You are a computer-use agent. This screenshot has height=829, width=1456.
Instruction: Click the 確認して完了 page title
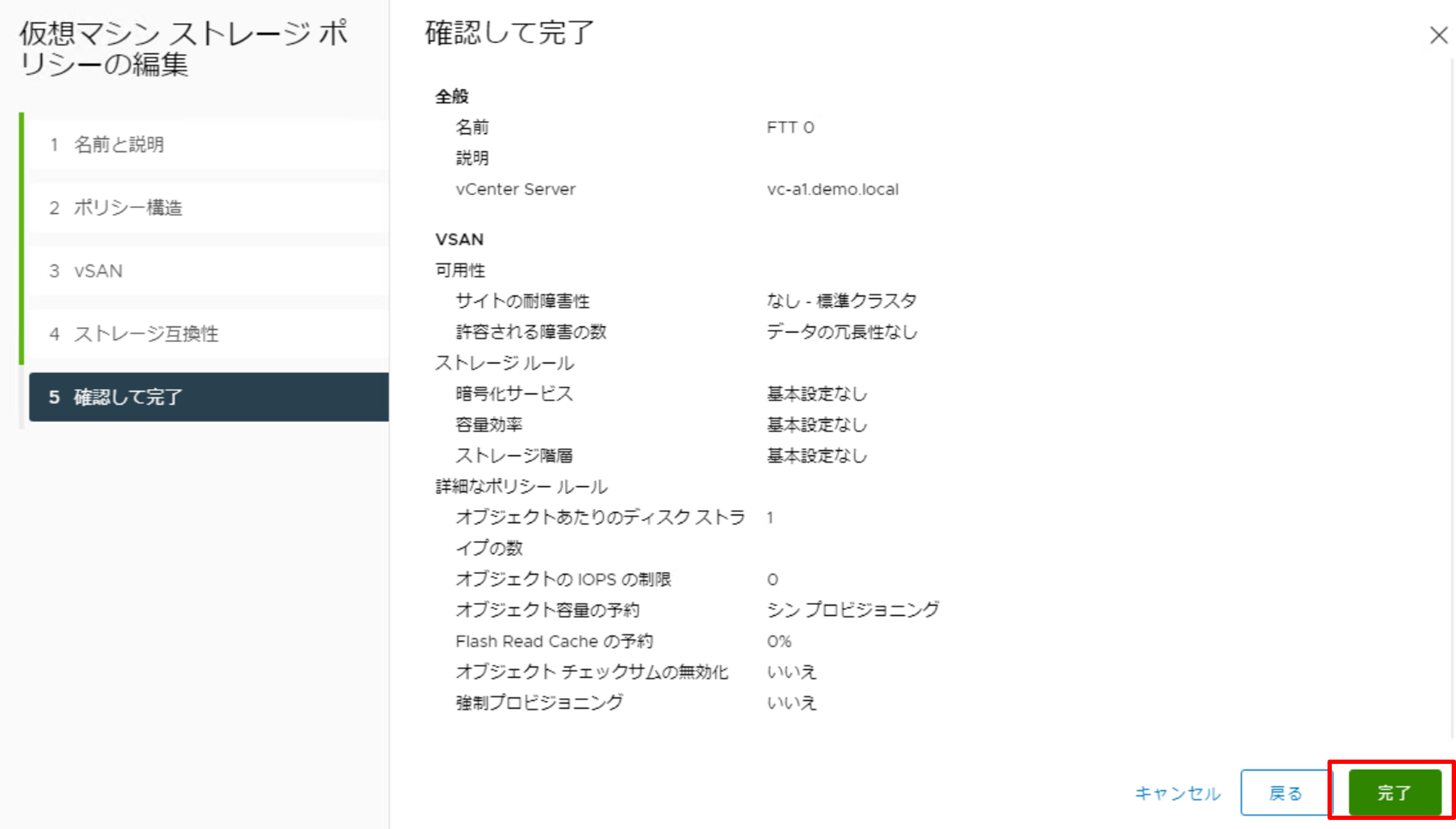tap(509, 32)
